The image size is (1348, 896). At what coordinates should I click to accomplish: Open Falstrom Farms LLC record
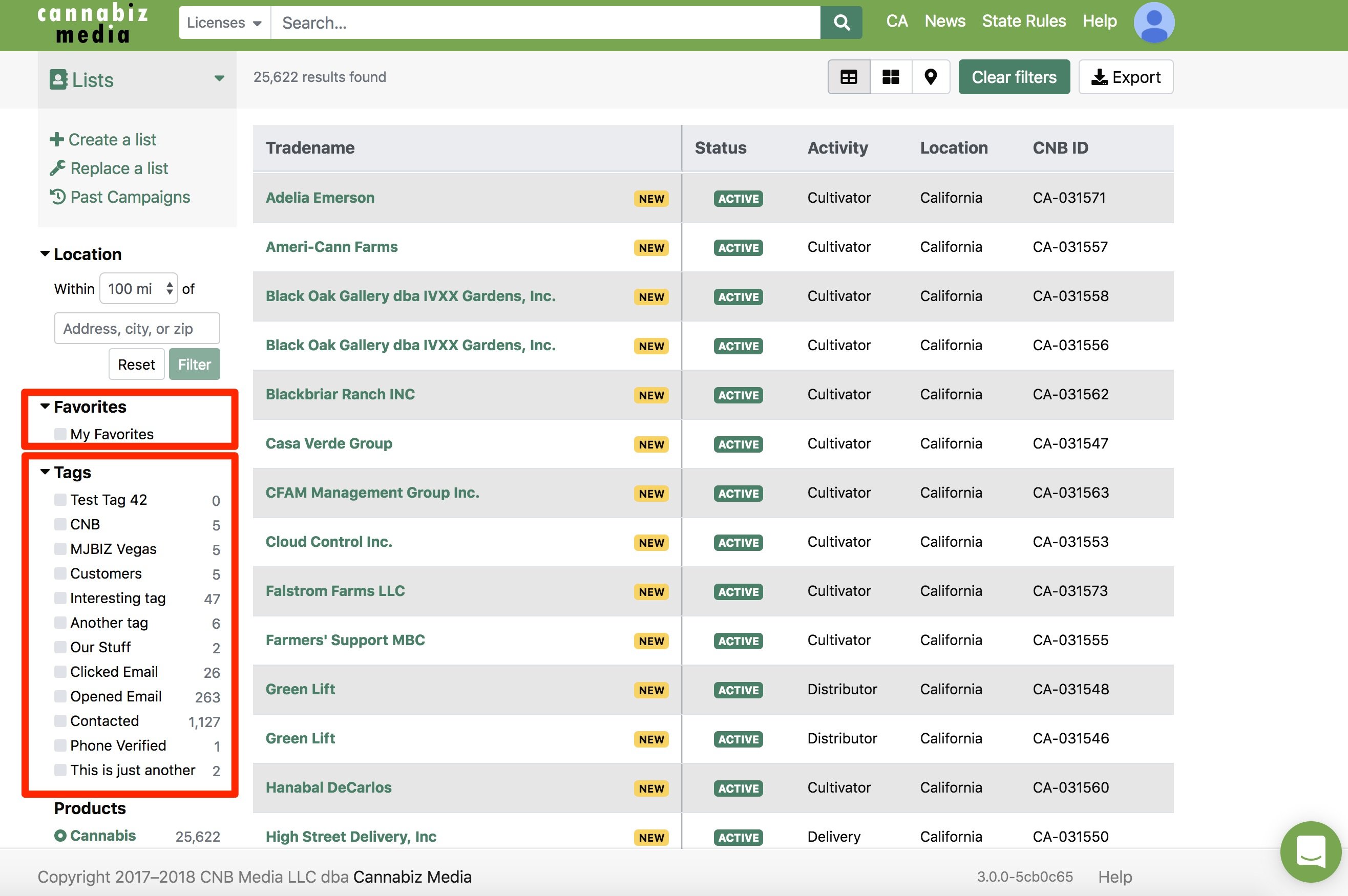click(335, 591)
